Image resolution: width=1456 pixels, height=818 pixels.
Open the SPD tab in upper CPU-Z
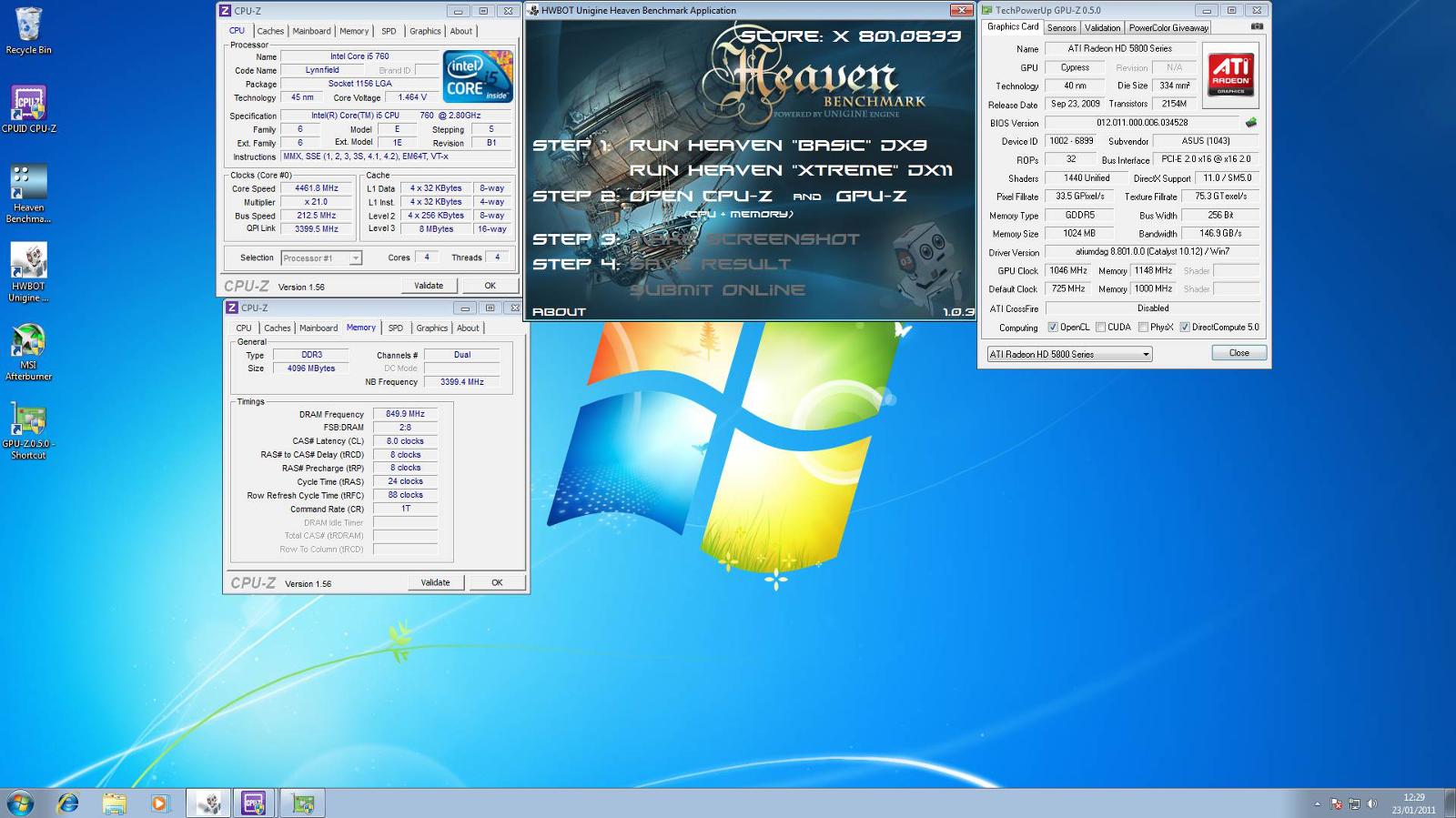click(389, 31)
